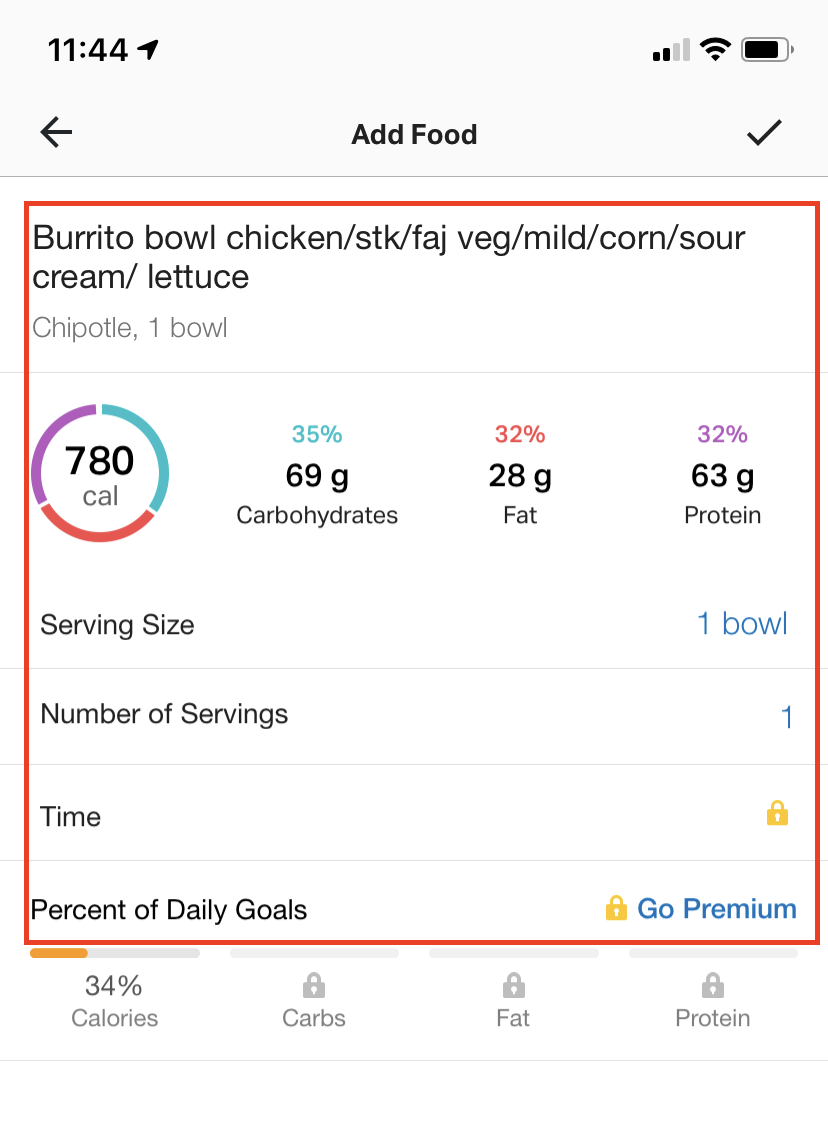Select the 28 g Fat stat
This screenshot has width=828, height=1125.
pyautogui.click(x=520, y=474)
